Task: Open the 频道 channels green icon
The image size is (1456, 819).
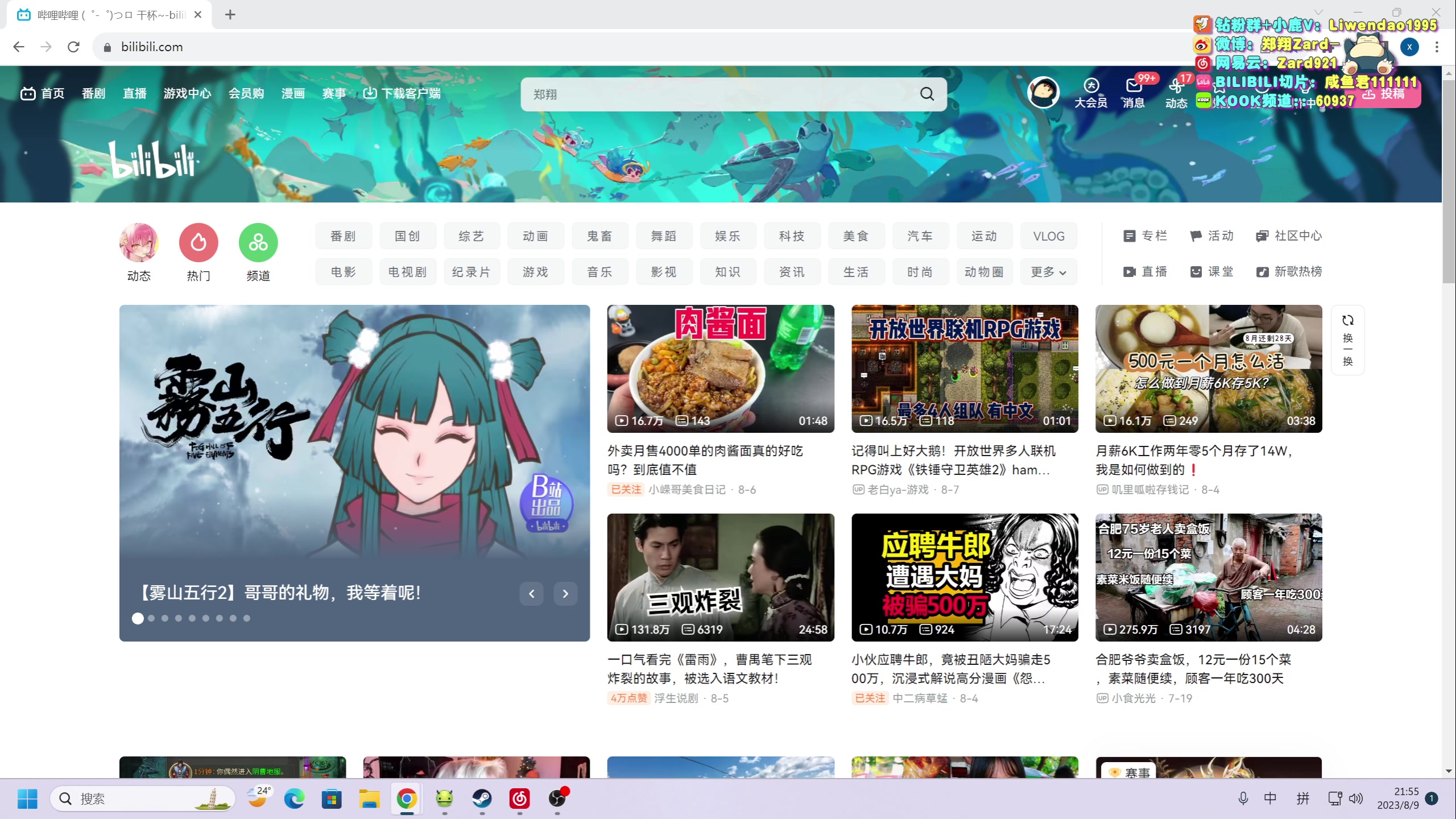Action: click(x=258, y=243)
